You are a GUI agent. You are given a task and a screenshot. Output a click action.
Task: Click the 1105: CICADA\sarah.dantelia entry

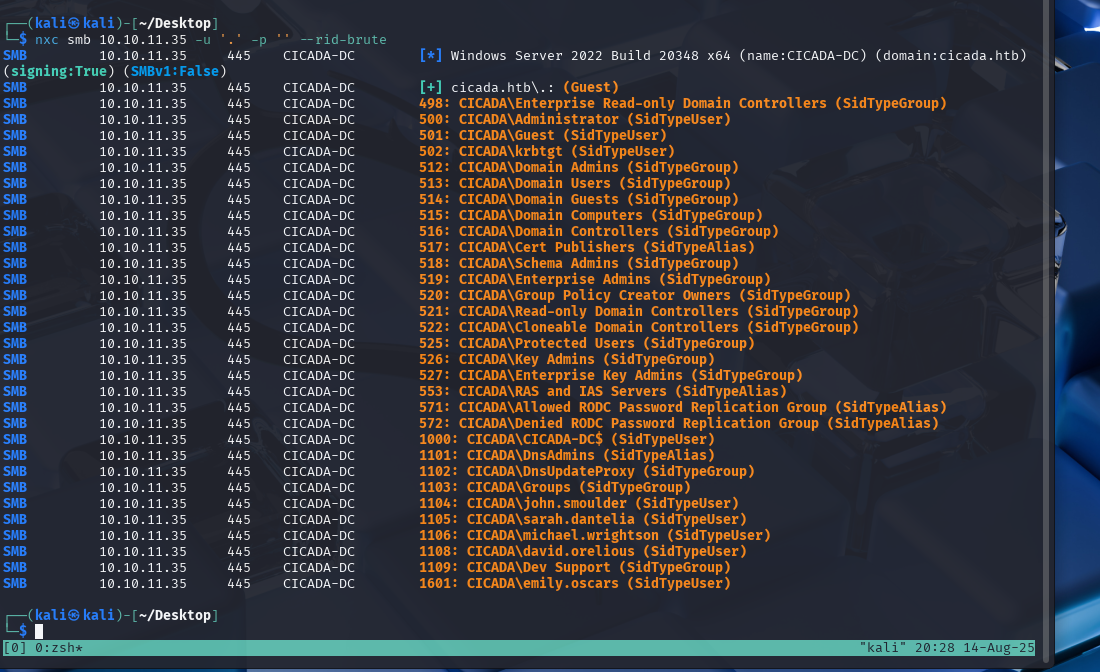coord(583,520)
